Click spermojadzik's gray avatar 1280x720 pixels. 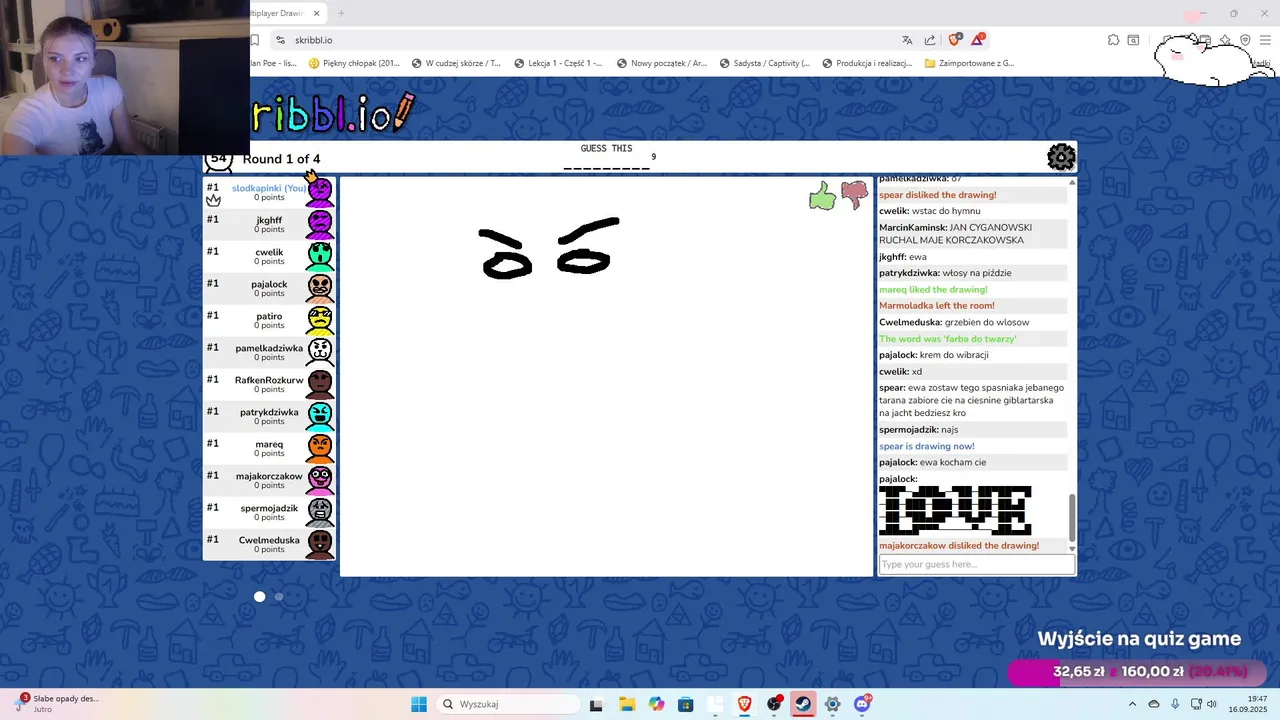click(320, 512)
